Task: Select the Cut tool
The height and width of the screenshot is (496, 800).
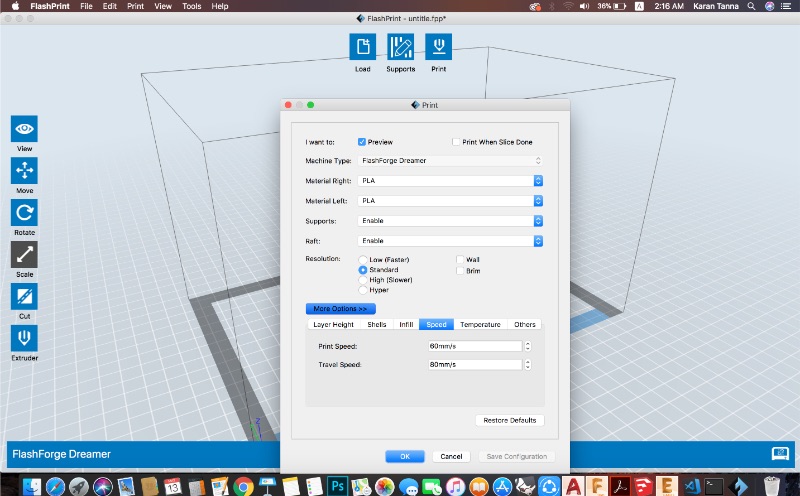Action: coord(24,296)
